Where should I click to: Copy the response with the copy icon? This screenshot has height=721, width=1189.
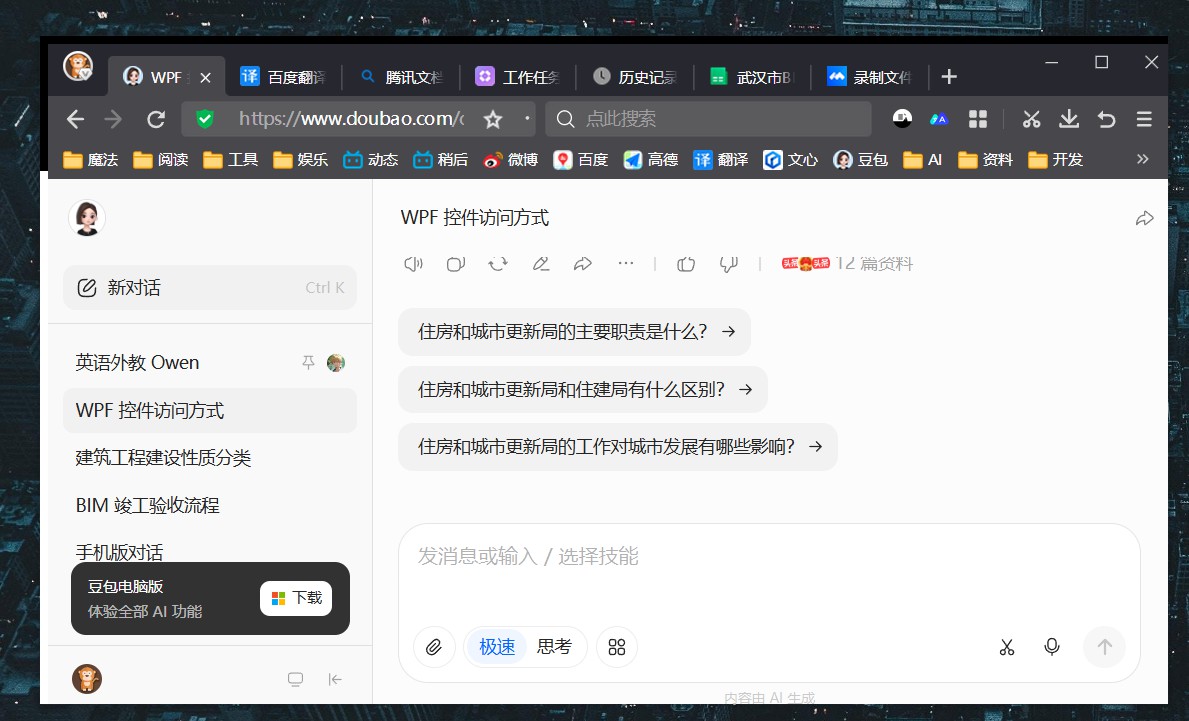456,264
